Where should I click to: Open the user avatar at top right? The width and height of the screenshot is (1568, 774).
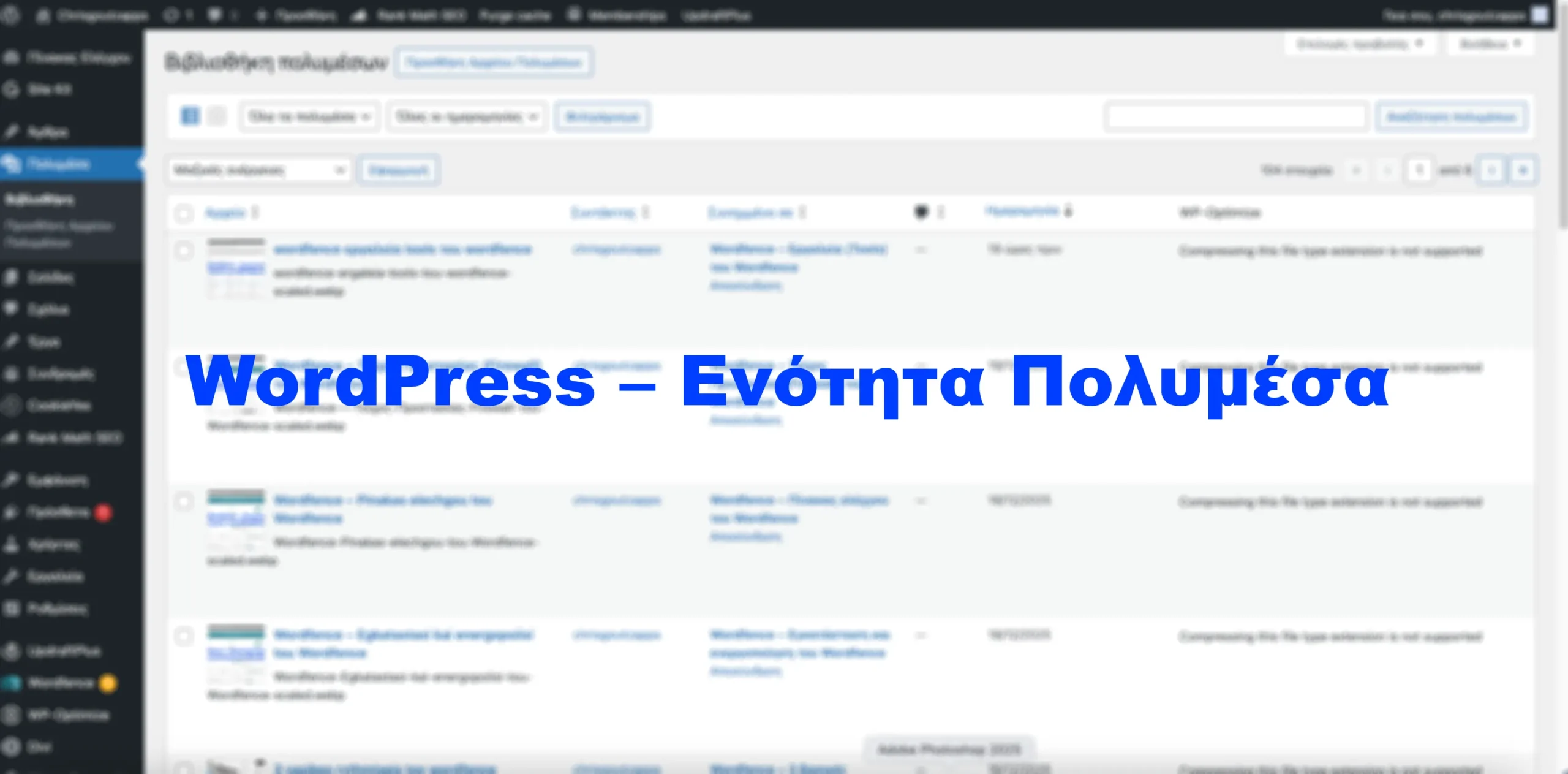coord(1540,15)
